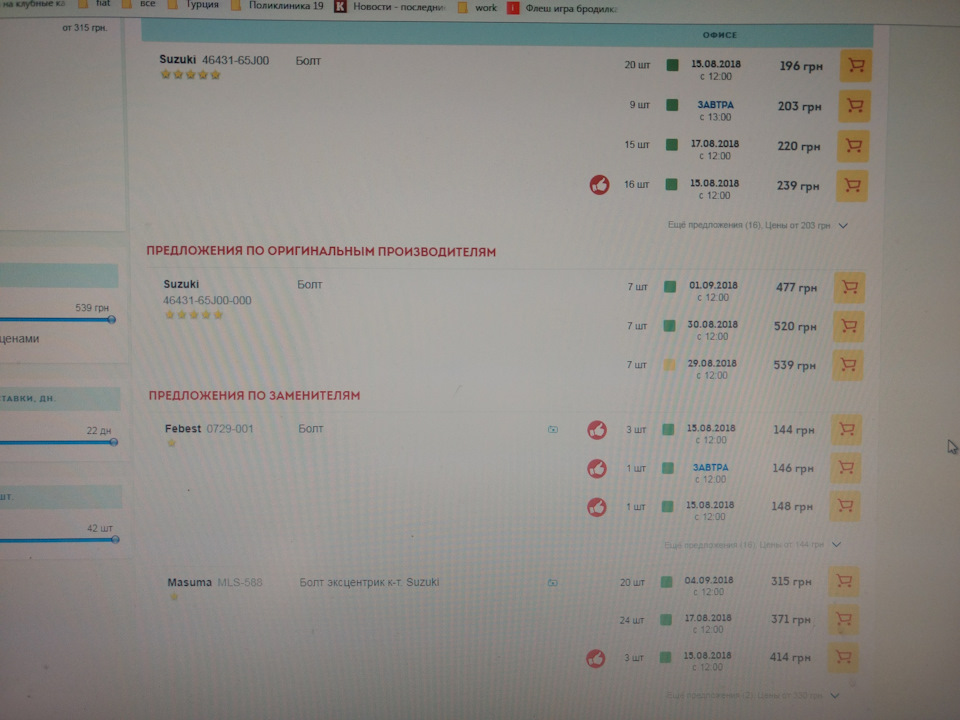Image resolution: width=960 pixels, height=720 pixels.
Task: Add 148 грн Febest bolt to cart
Action: [x=845, y=506]
